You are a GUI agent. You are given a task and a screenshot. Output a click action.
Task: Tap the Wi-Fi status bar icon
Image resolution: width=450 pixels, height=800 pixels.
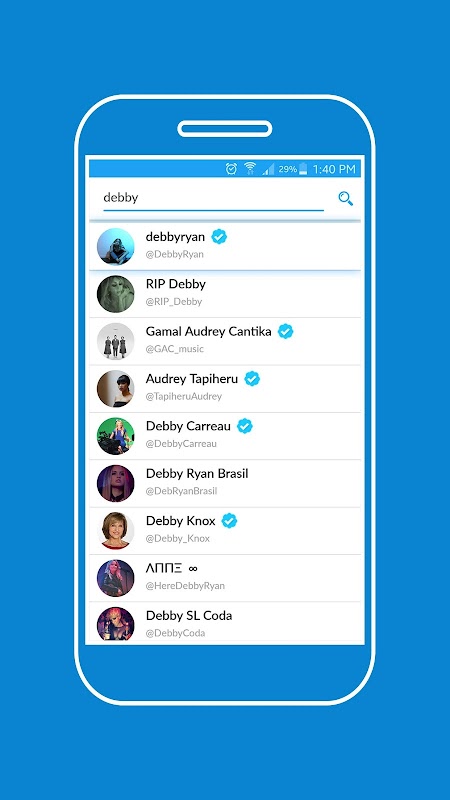point(249,169)
